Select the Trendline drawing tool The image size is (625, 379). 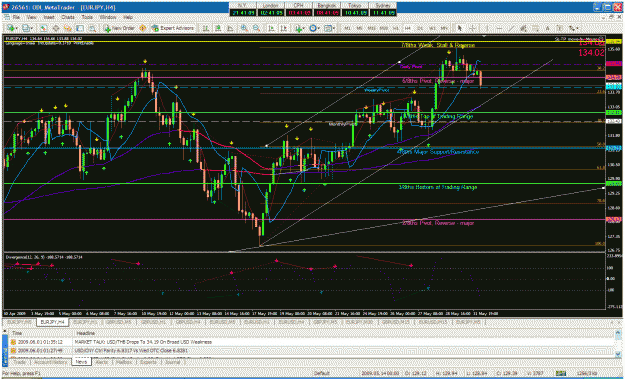click(x=511, y=28)
